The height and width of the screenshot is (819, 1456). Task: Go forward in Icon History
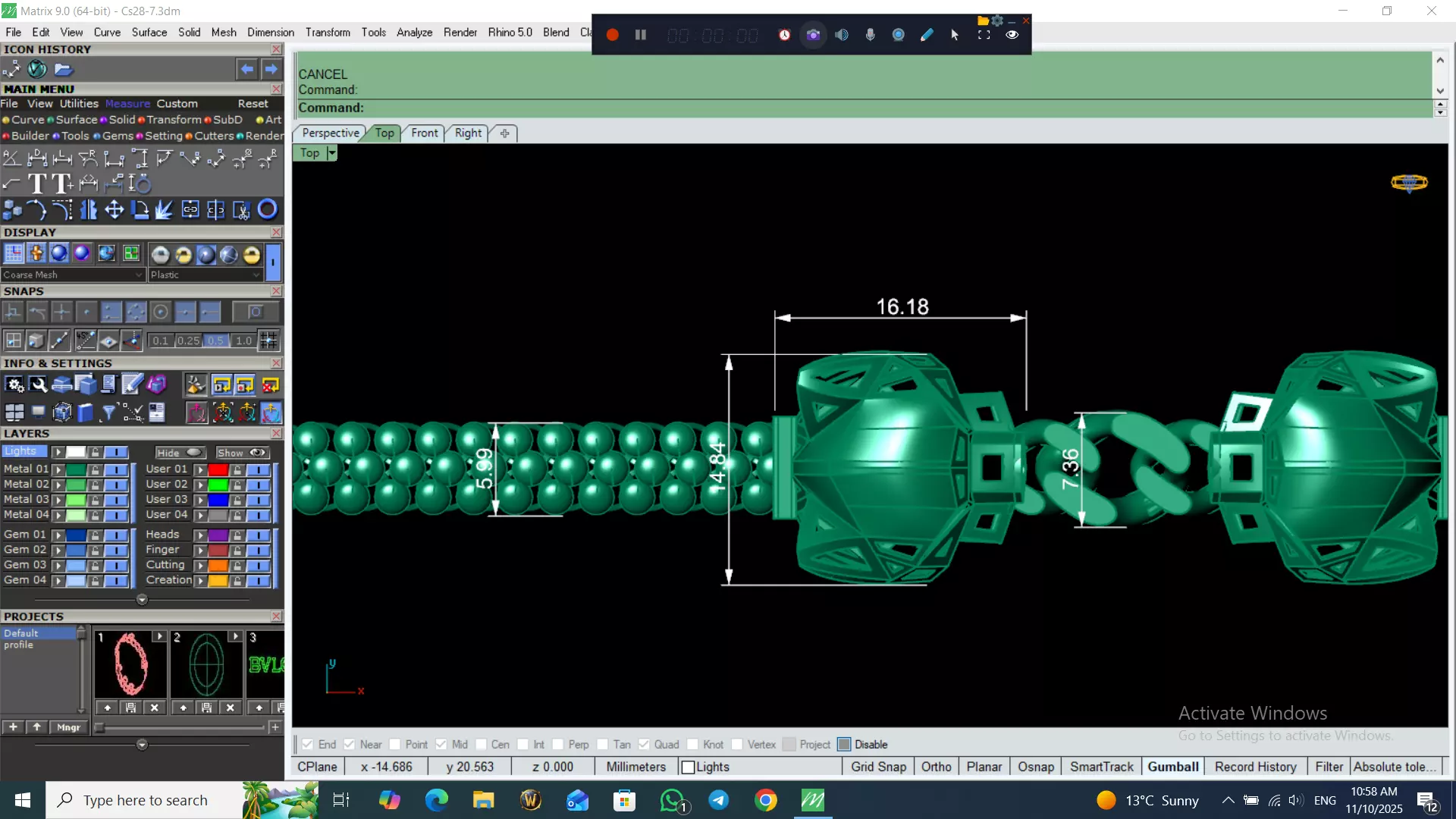(271, 69)
